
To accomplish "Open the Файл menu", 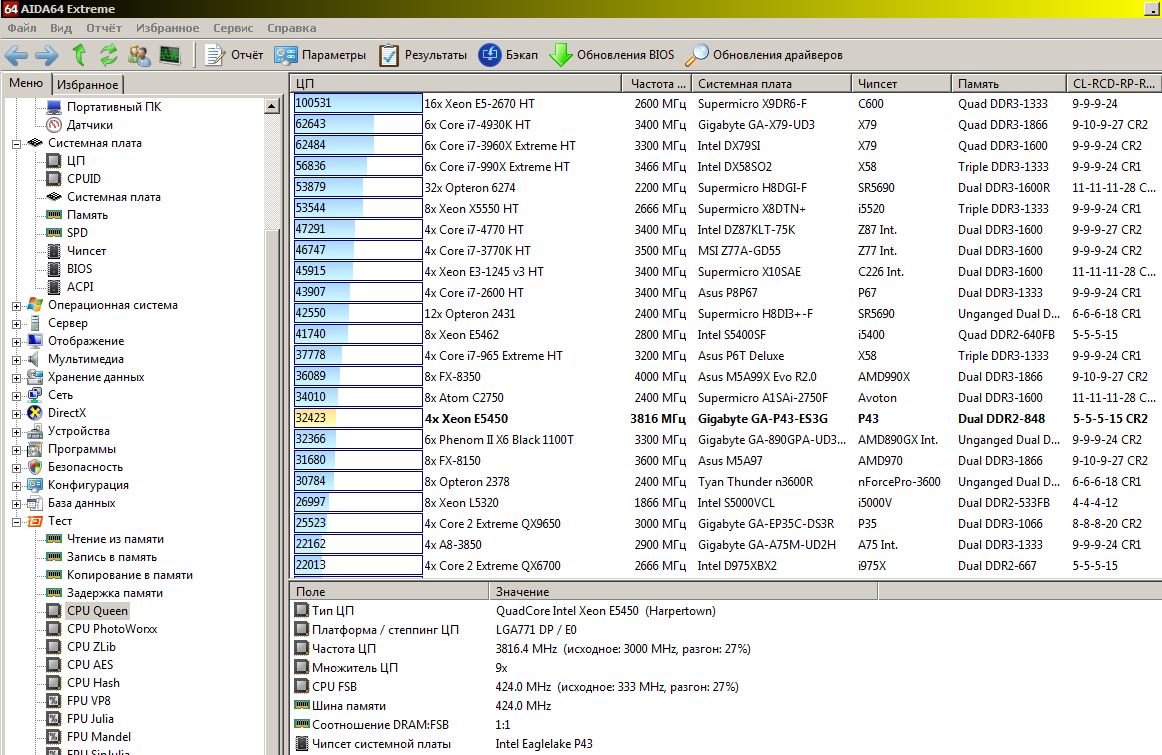I will pyautogui.click(x=21, y=28).
